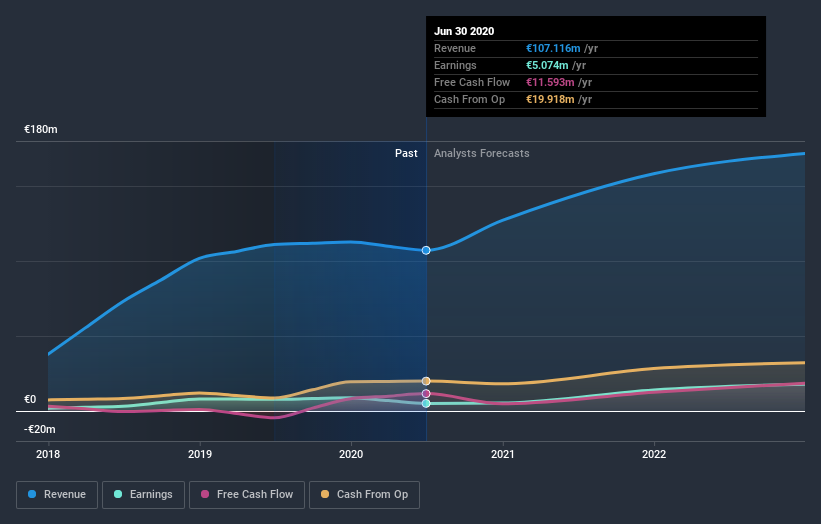Click the 2019 x-axis label

(x=200, y=454)
